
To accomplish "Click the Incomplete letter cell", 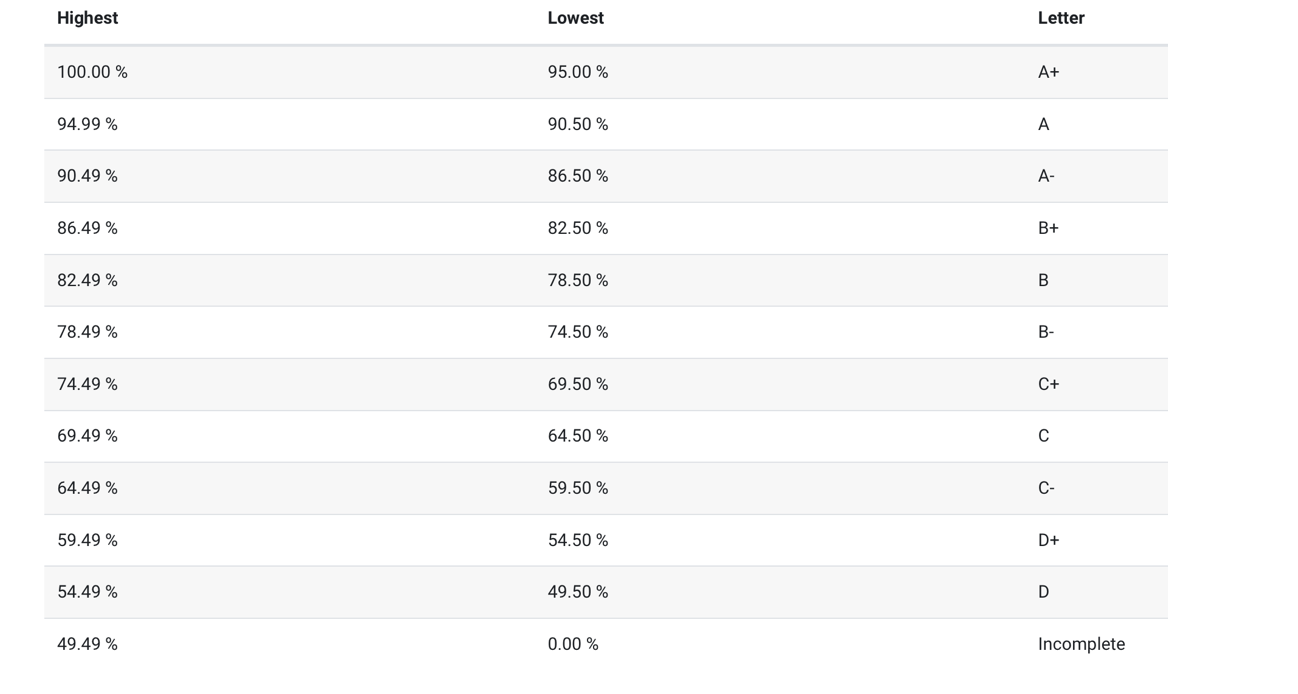I will [1081, 644].
